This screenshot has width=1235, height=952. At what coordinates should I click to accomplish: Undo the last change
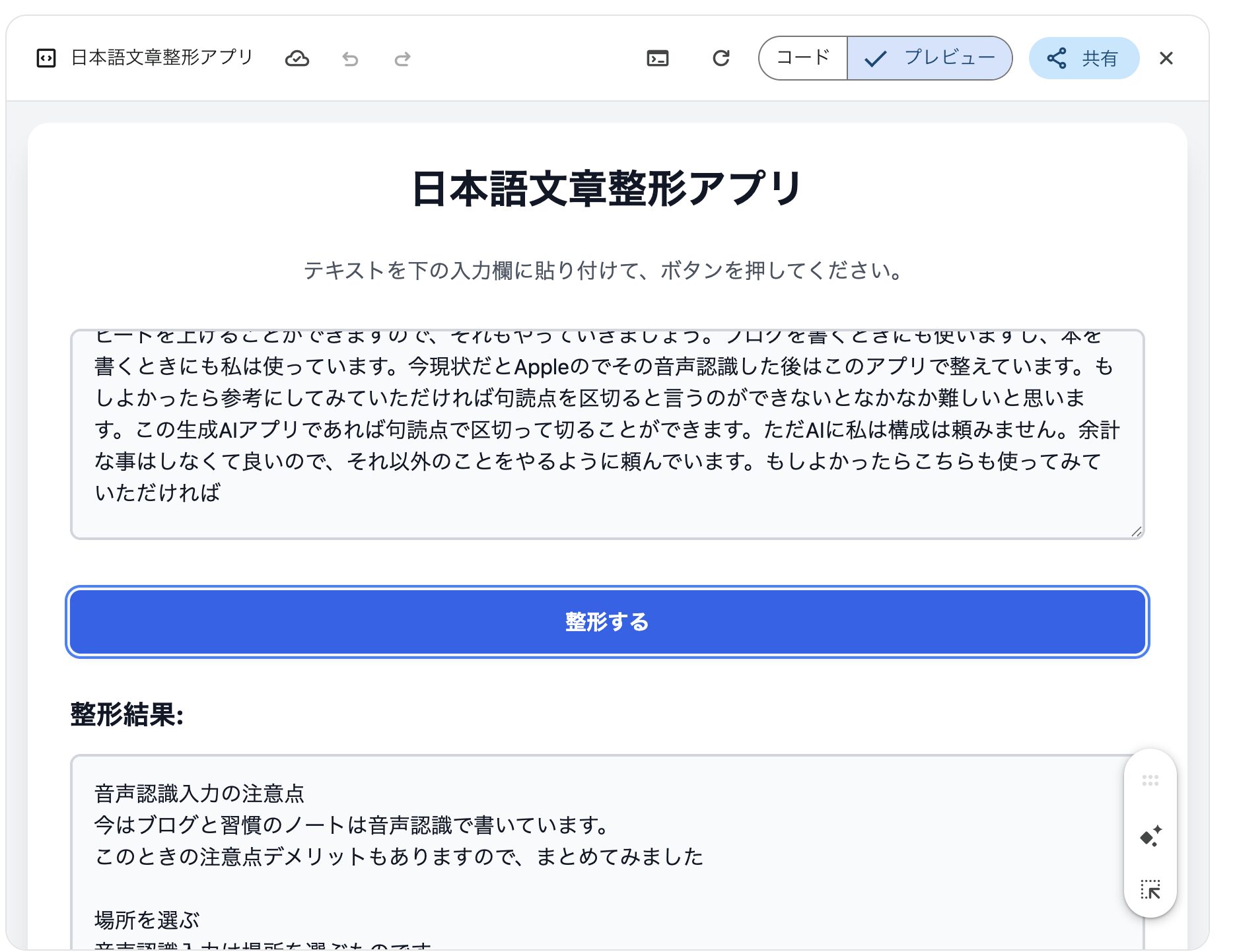pyautogui.click(x=350, y=59)
